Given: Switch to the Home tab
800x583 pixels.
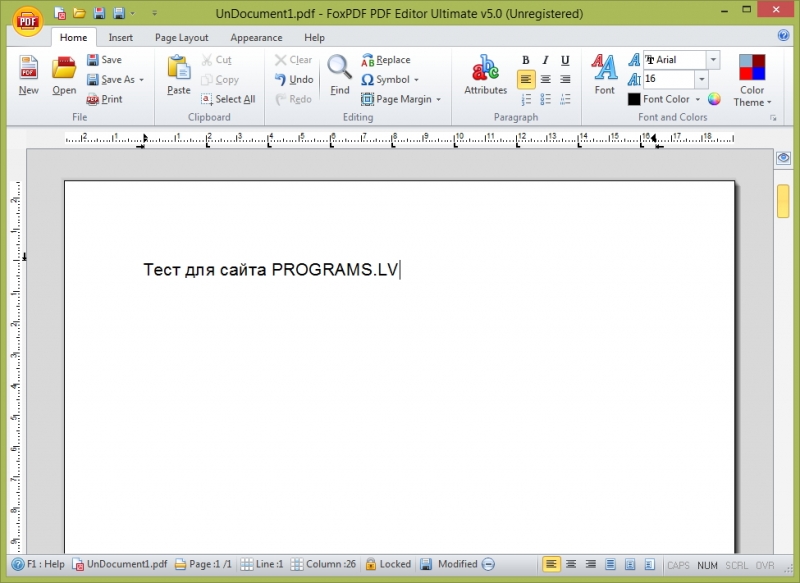Looking at the screenshot, I should click(x=73, y=37).
